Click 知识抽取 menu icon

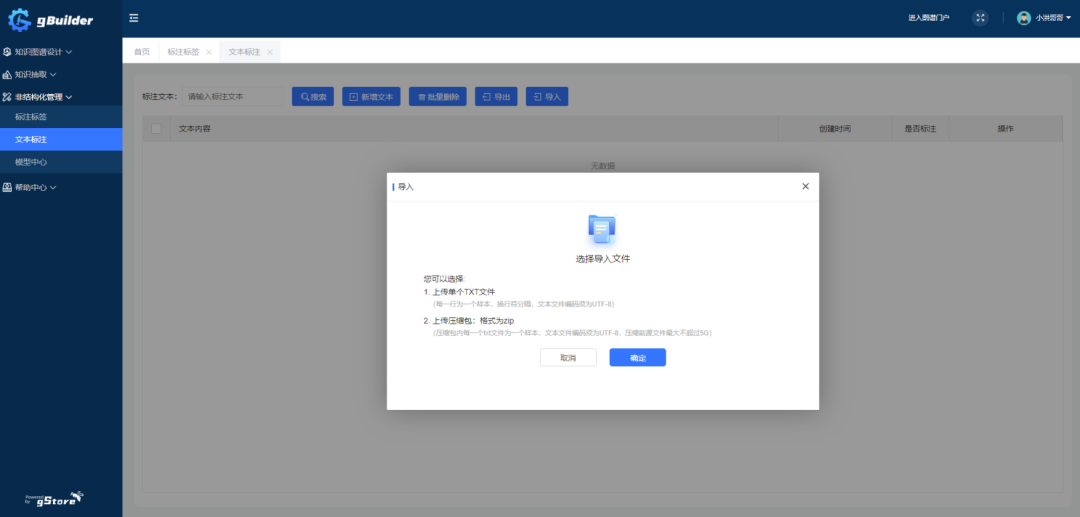coord(7,74)
